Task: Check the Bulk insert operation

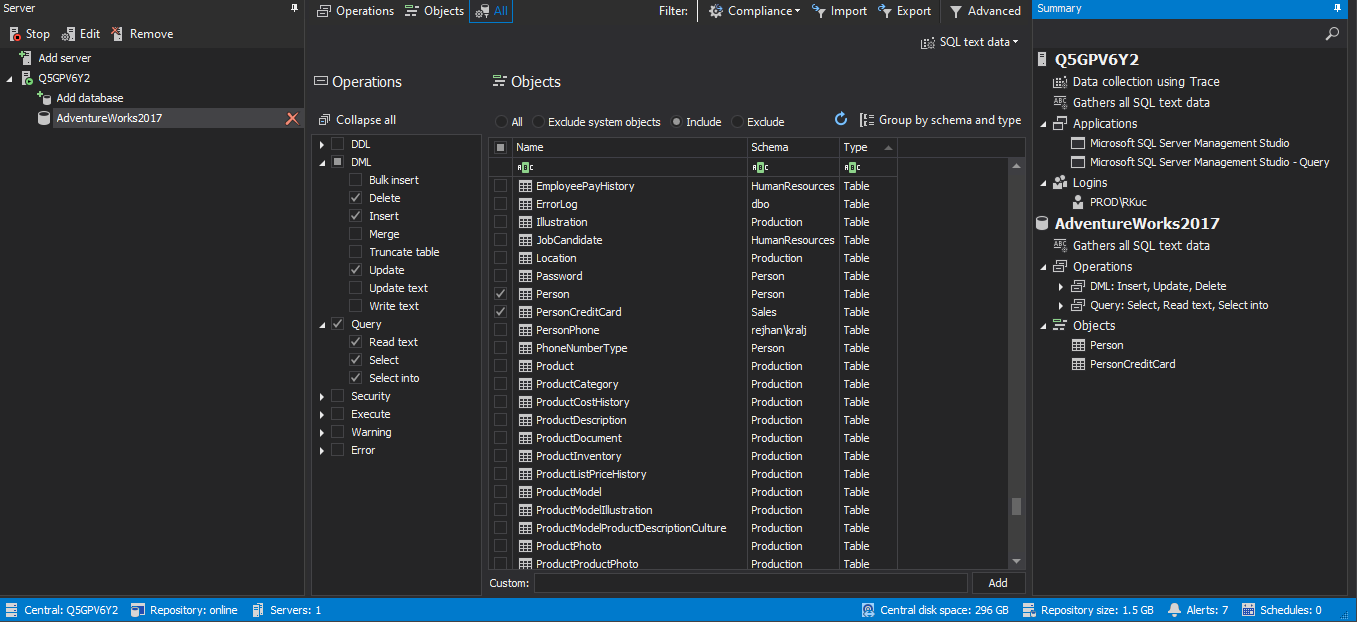Action: (x=356, y=180)
